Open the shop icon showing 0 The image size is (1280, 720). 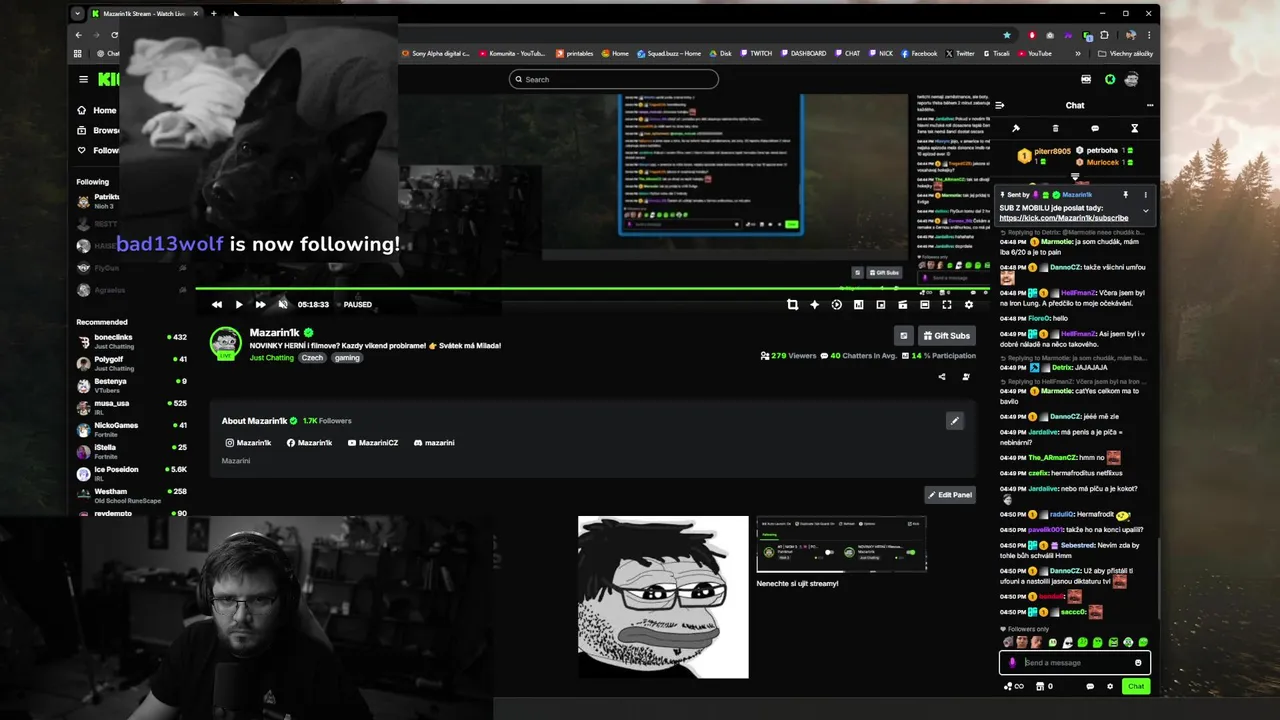point(1044,686)
